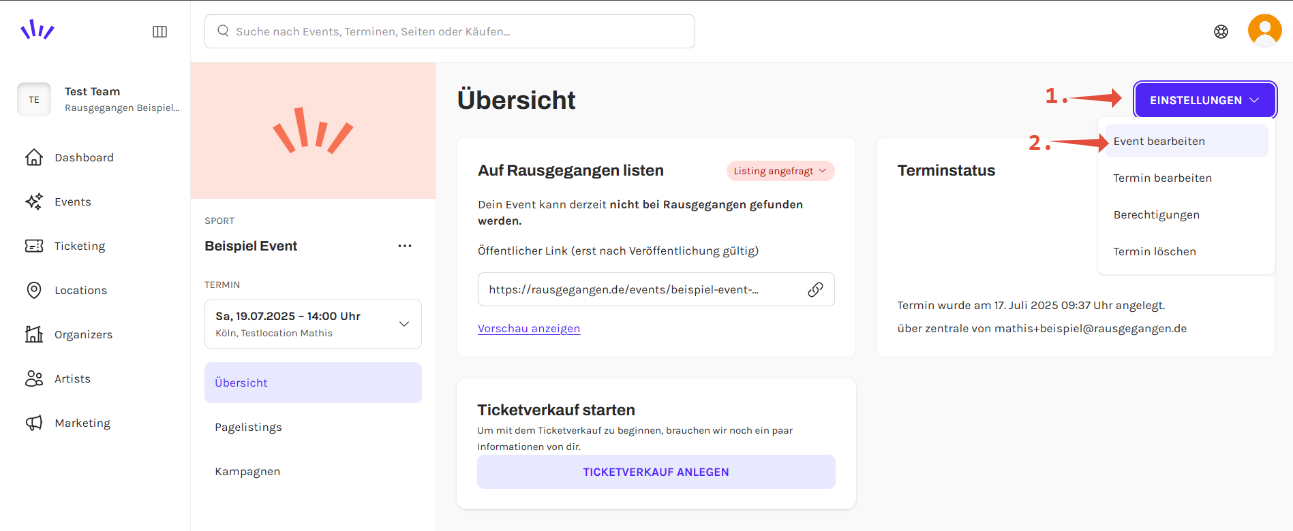Click the event banner image thumbnail
Image resolution: width=1293 pixels, height=531 pixels.
[313, 130]
